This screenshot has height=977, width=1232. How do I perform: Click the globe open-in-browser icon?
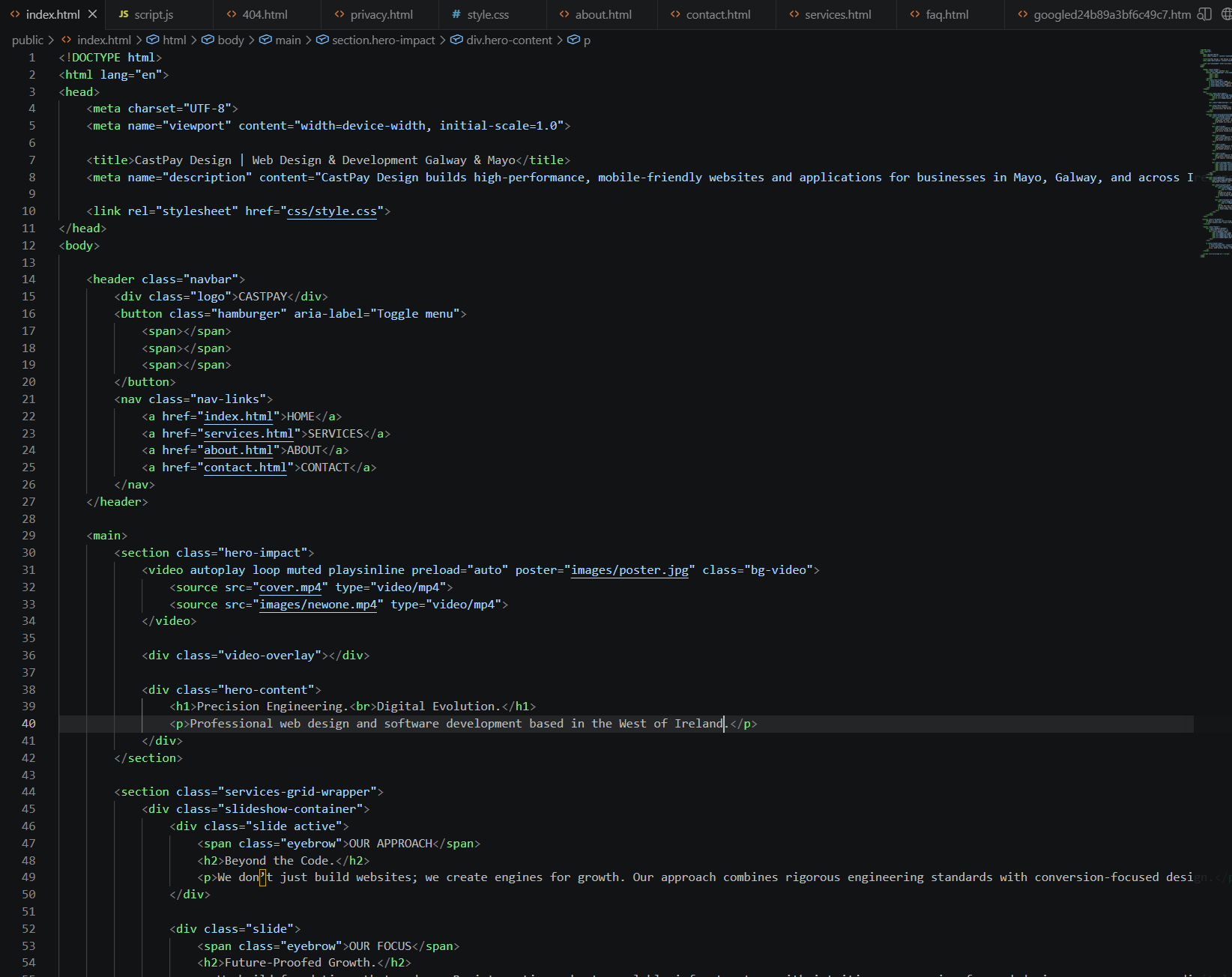[1227, 14]
